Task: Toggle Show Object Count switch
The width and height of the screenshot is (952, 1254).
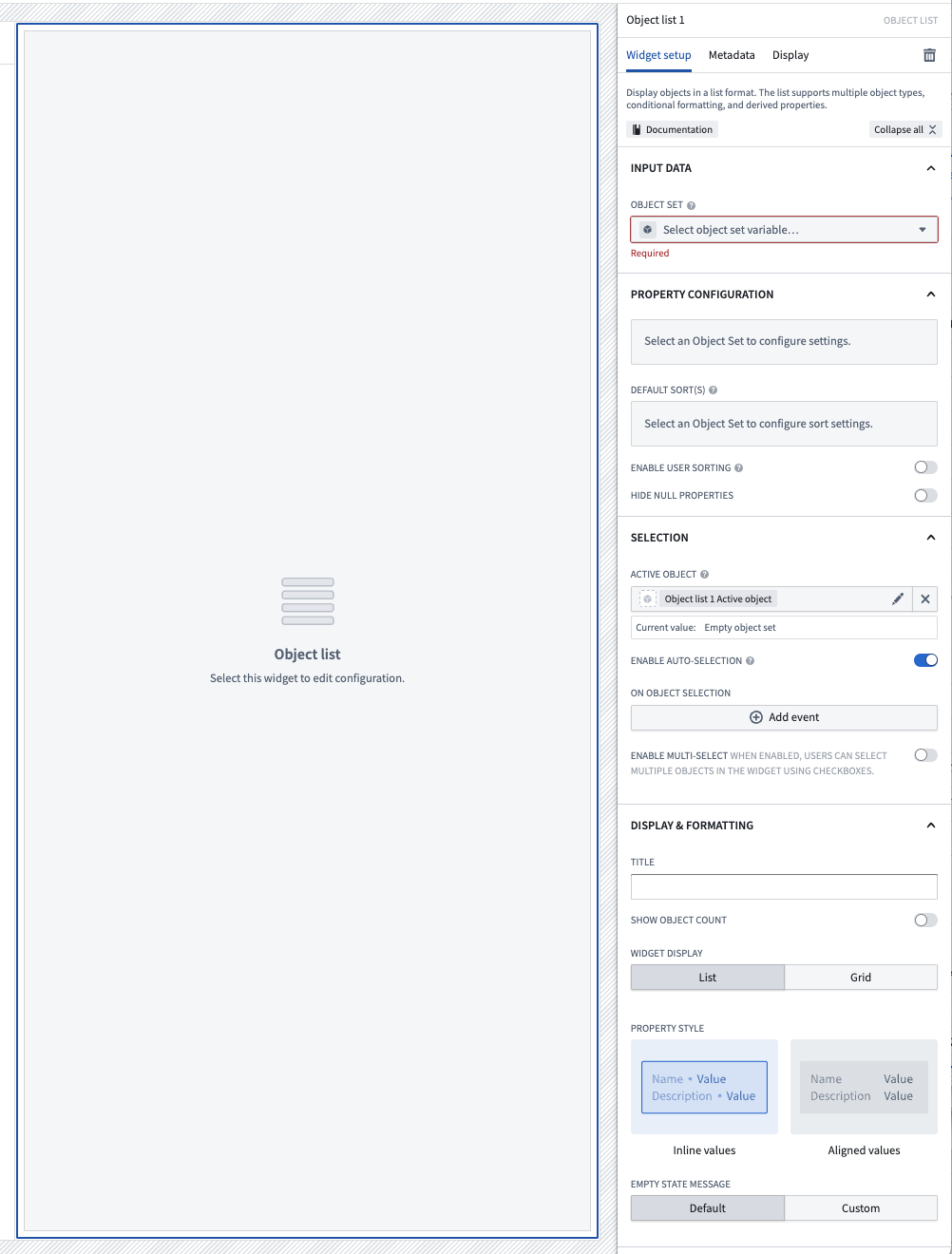Action: (x=925, y=920)
